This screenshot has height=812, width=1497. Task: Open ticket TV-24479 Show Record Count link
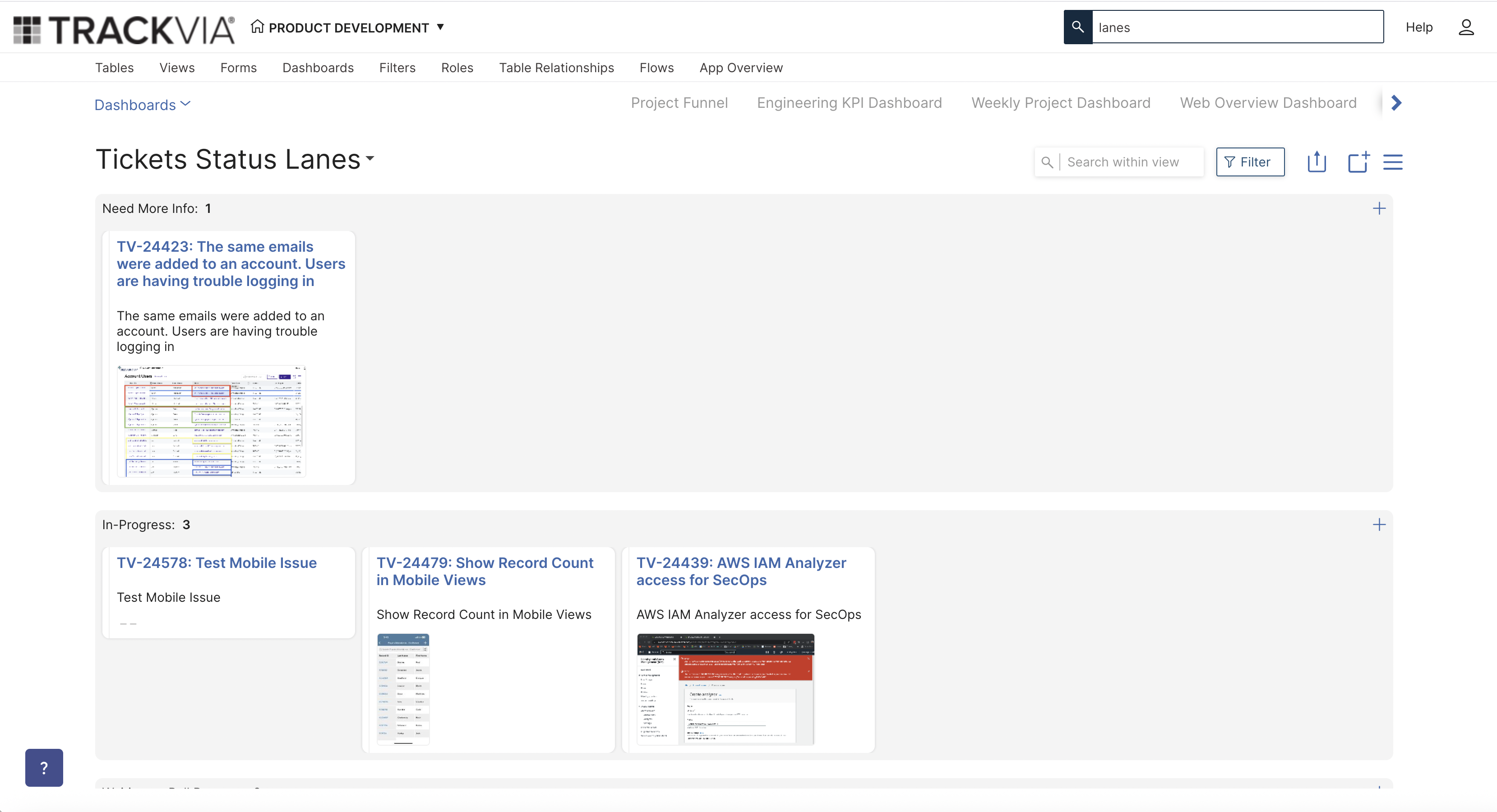[x=485, y=572]
